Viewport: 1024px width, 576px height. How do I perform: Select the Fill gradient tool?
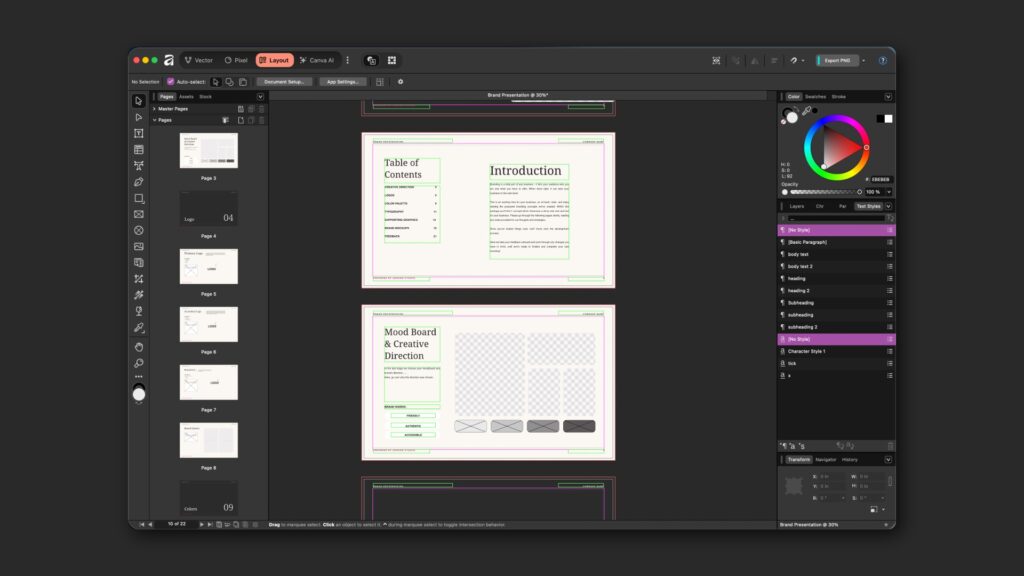coord(138,295)
